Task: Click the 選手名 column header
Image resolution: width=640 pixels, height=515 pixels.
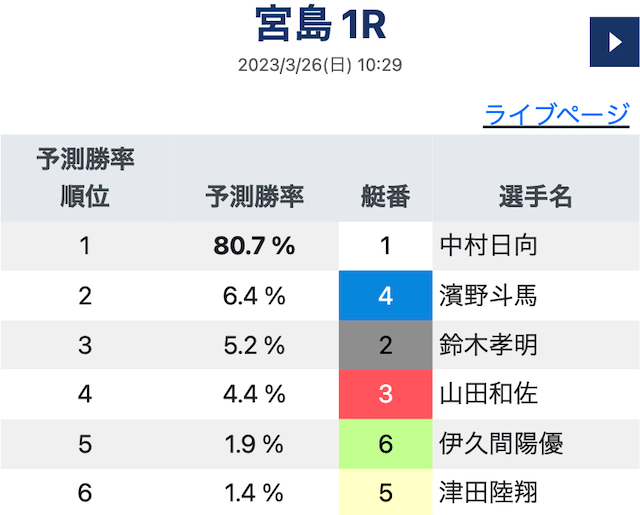Action: pyautogui.click(x=535, y=196)
